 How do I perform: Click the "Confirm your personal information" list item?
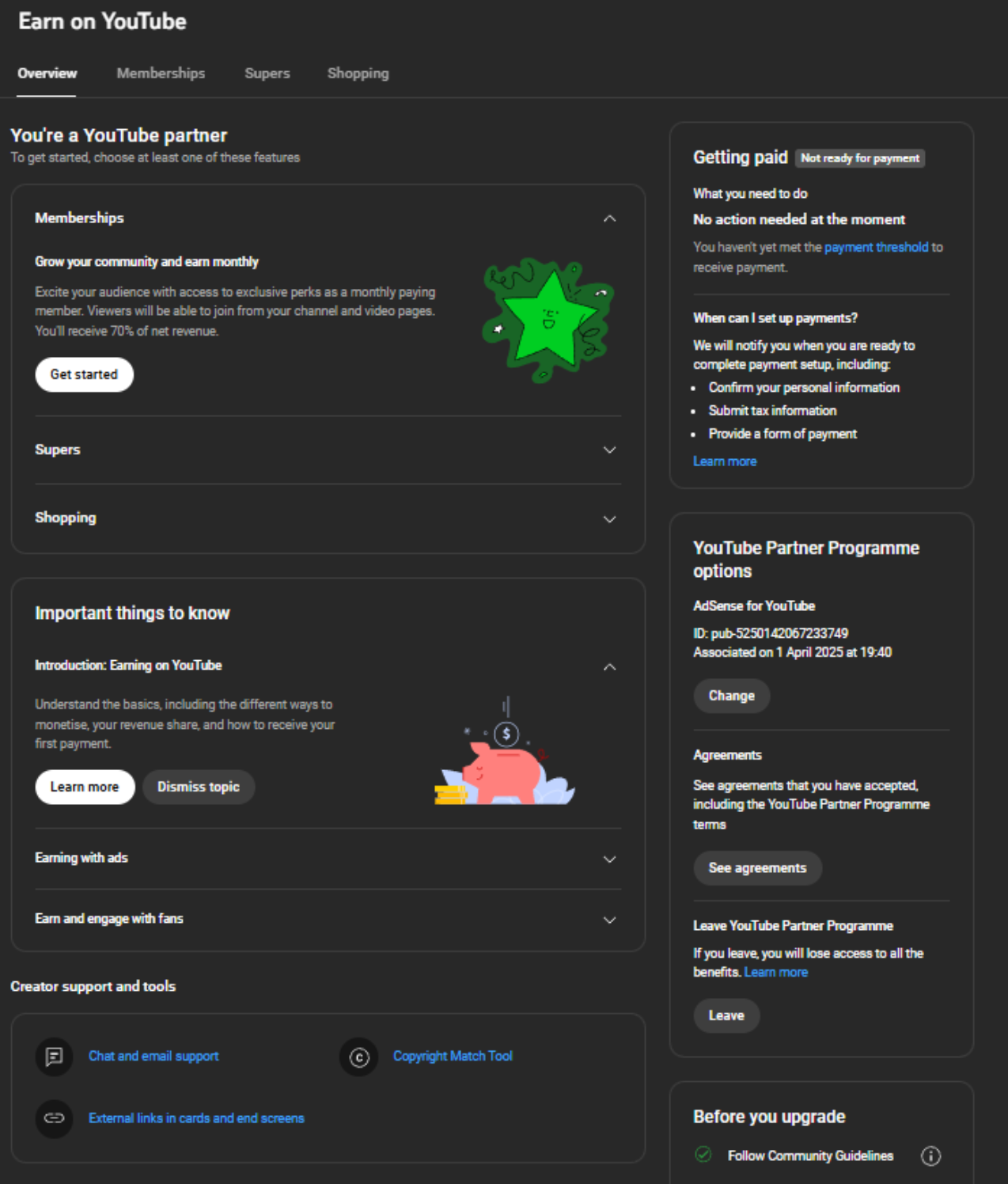pyautogui.click(x=804, y=388)
